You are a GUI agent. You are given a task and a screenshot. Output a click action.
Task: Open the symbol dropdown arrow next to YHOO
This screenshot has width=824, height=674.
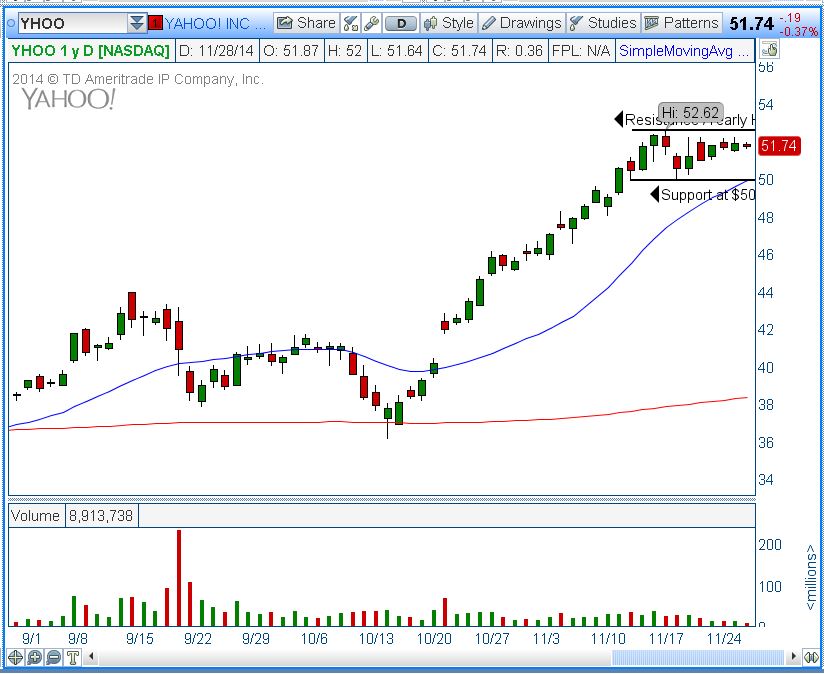pos(136,23)
